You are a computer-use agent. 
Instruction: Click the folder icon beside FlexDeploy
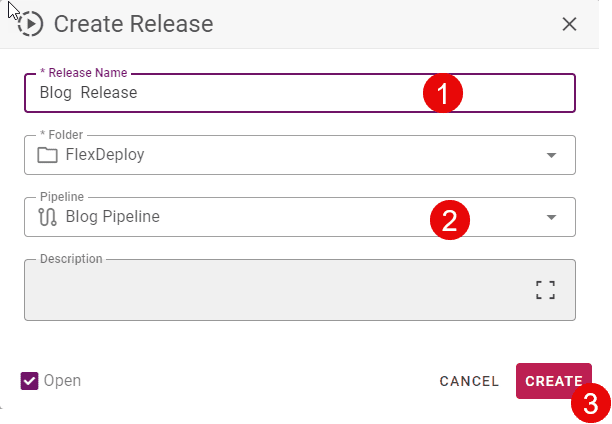pyautogui.click(x=47, y=155)
